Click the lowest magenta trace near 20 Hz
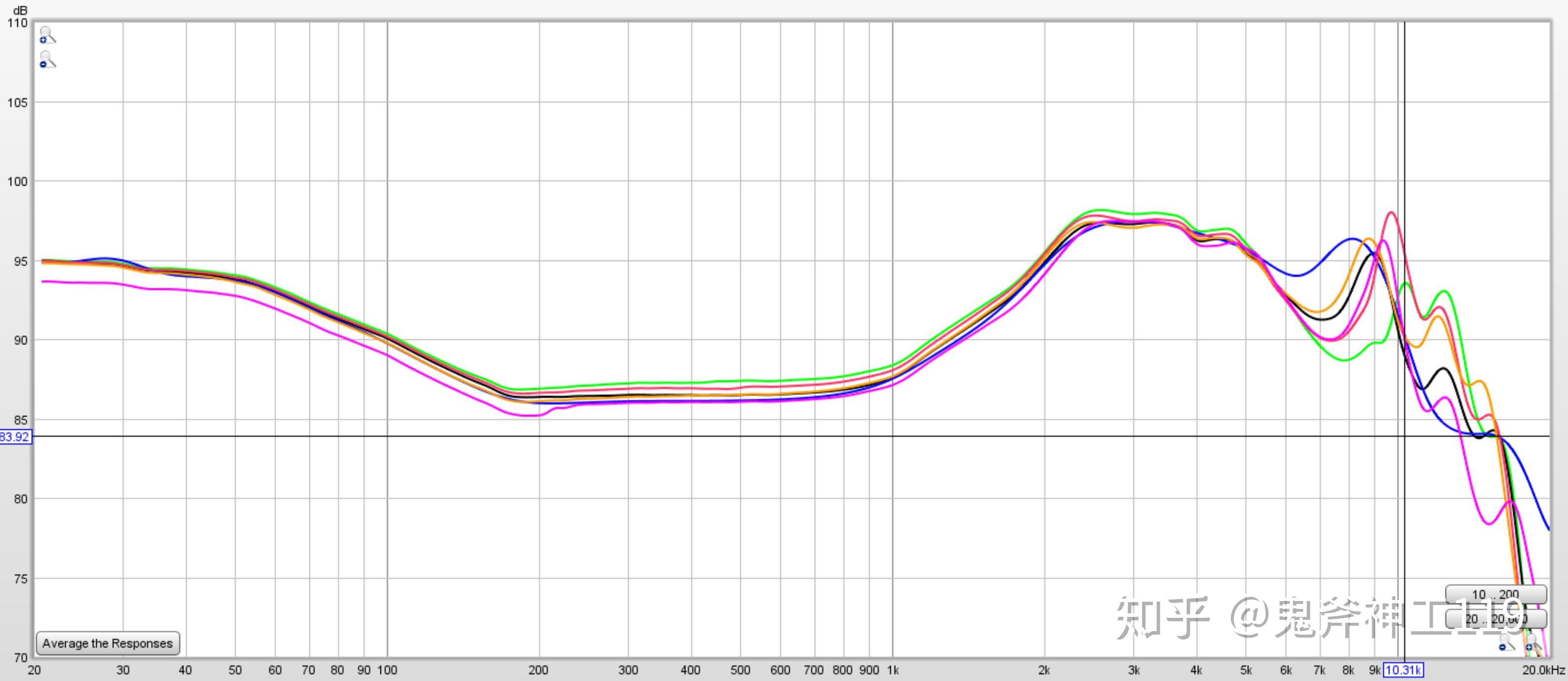1568x681 pixels. click(49, 282)
